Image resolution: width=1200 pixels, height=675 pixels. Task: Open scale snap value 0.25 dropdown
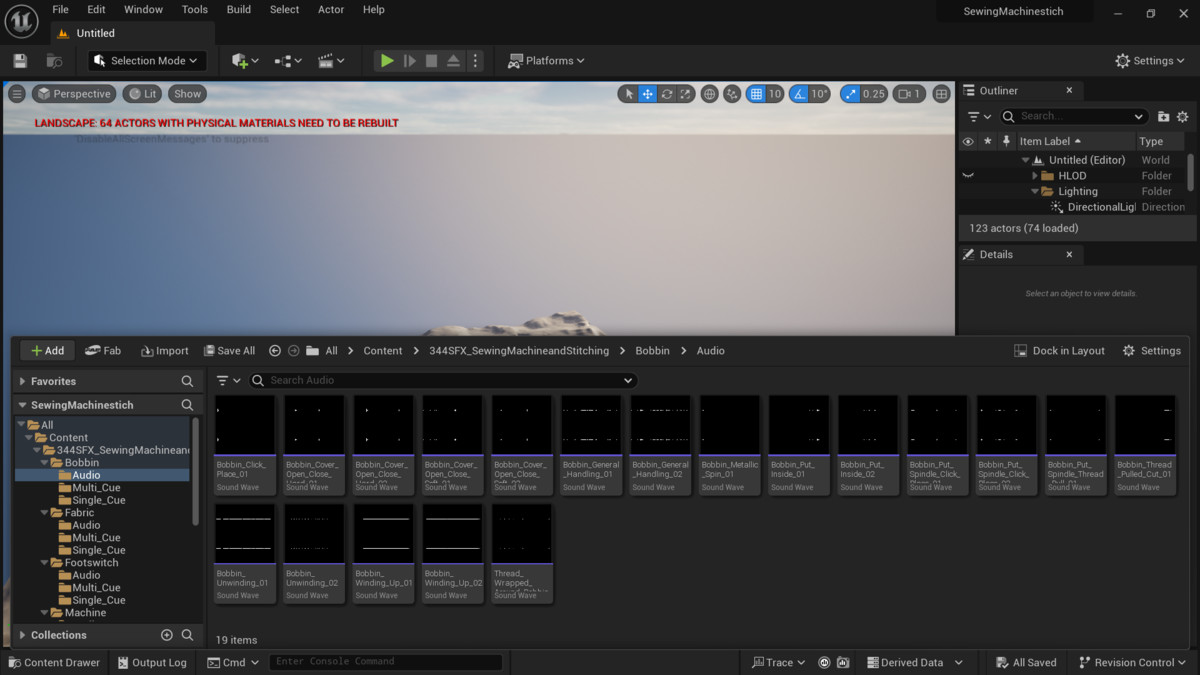pyautogui.click(x=874, y=94)
